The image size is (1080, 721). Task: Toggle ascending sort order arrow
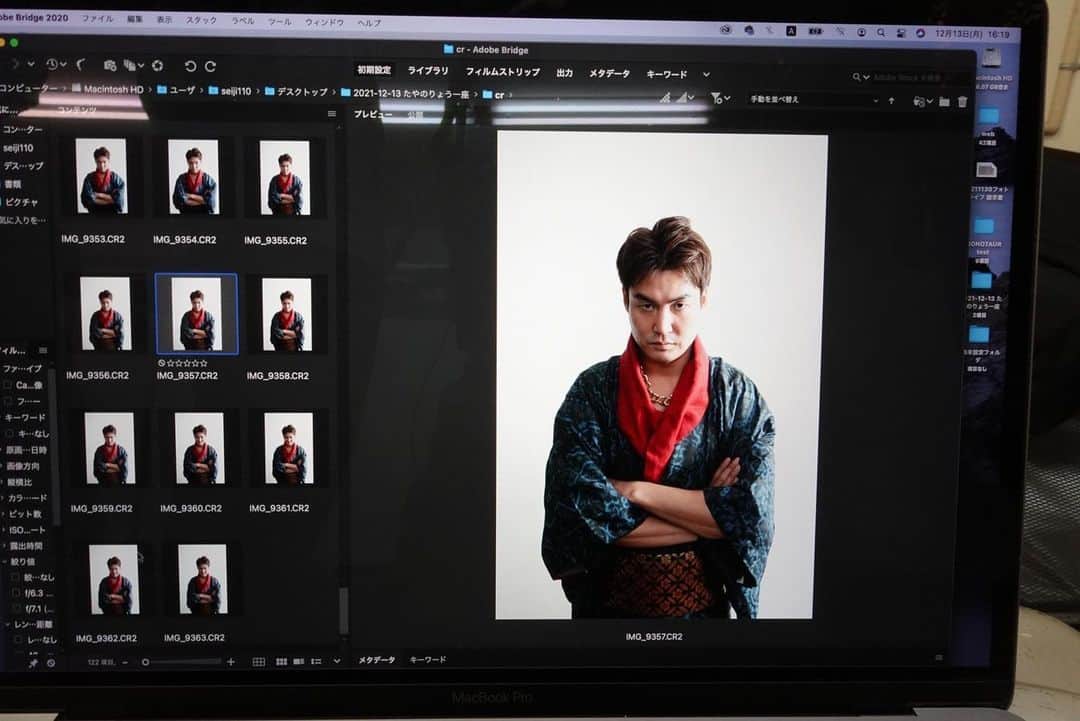coord(891,101)
